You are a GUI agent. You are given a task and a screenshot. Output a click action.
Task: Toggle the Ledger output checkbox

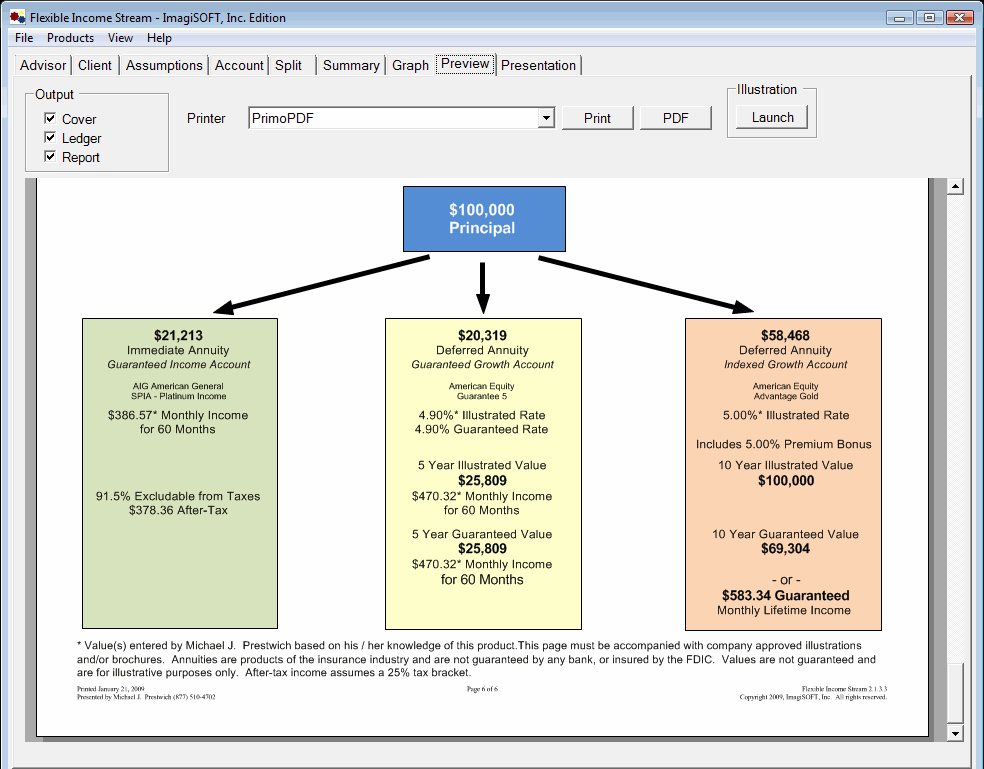tap(50, 137)
